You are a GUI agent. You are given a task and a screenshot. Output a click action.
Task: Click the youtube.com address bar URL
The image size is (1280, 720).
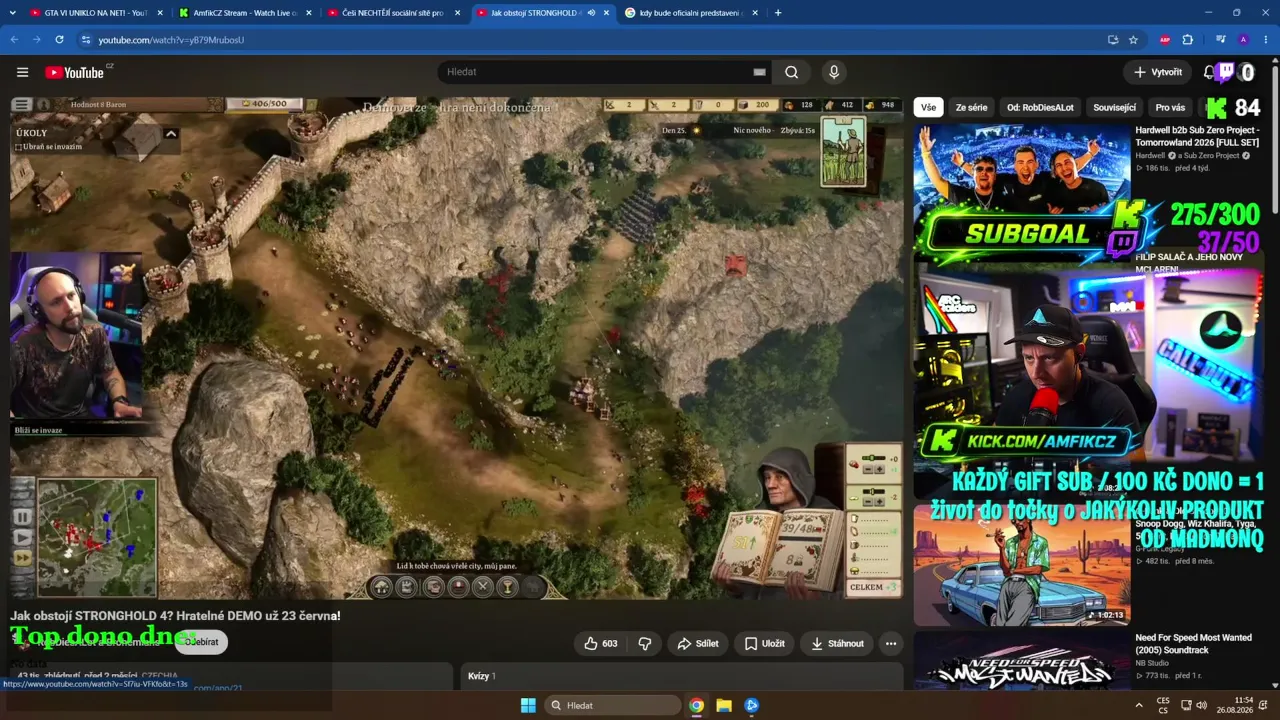[x=171, y=40]
